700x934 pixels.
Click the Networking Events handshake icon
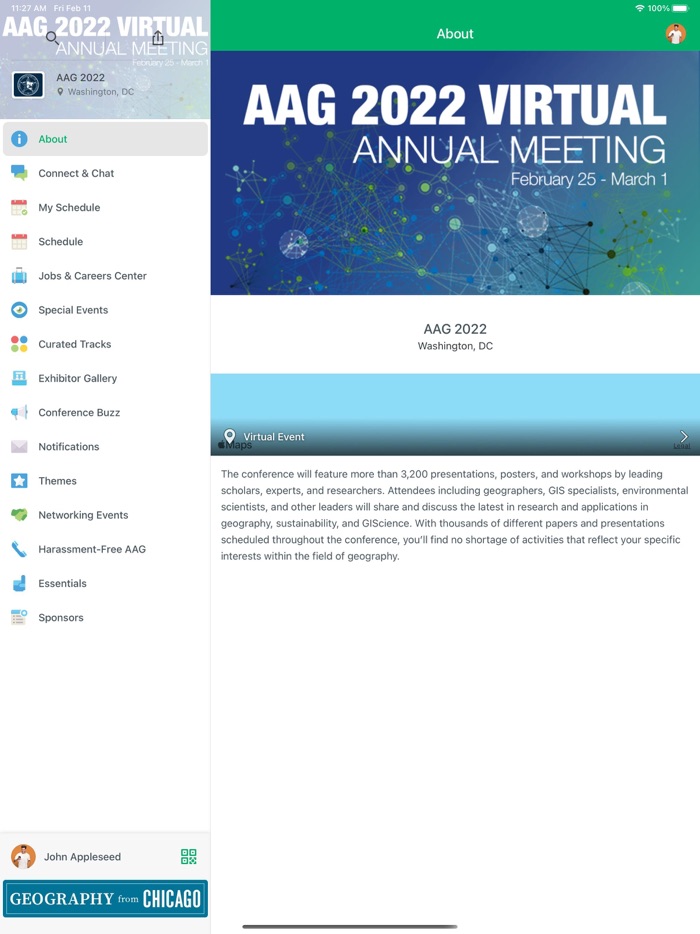click(x=19, y=515)
